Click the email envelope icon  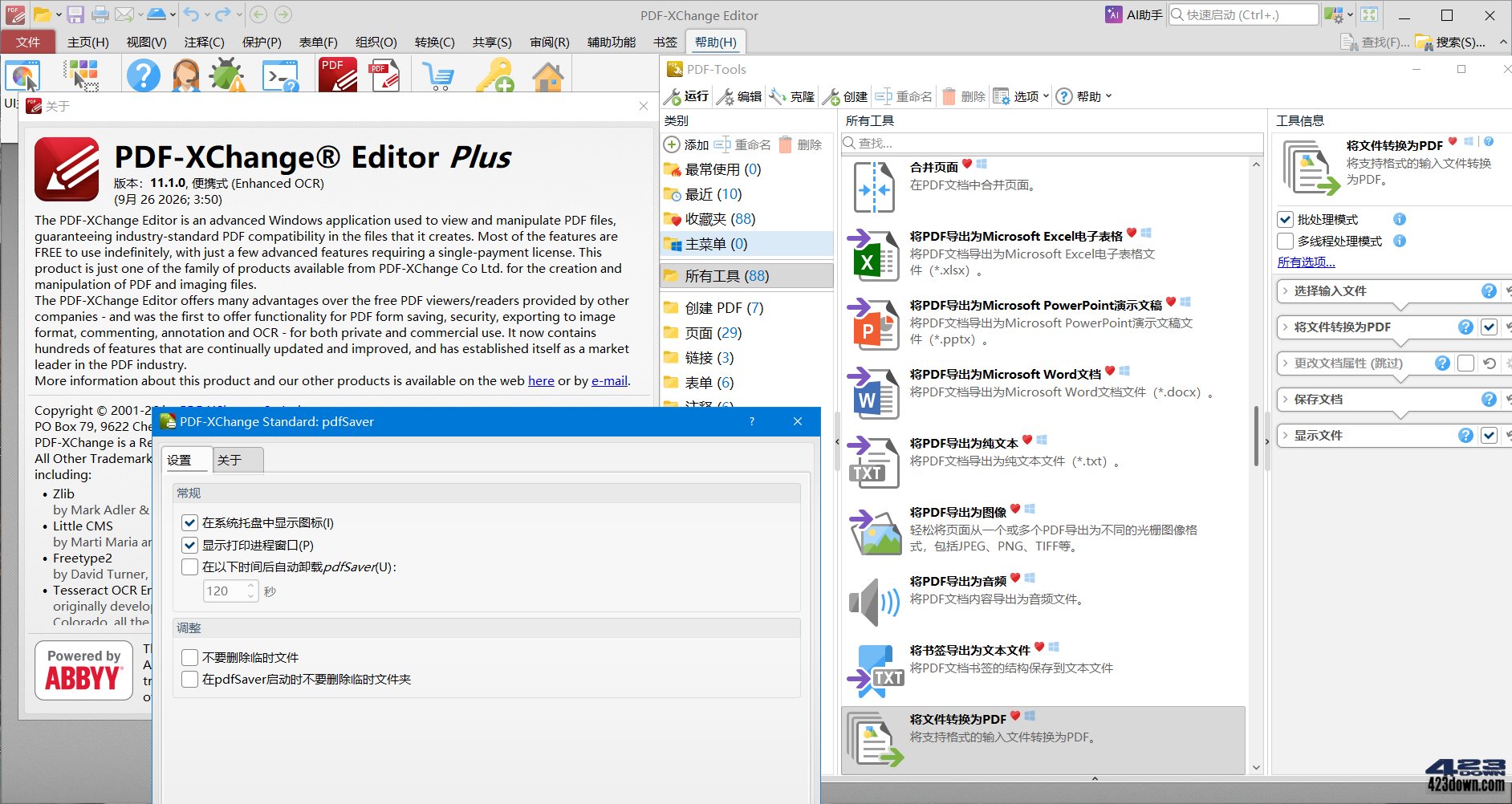[124, 14]
